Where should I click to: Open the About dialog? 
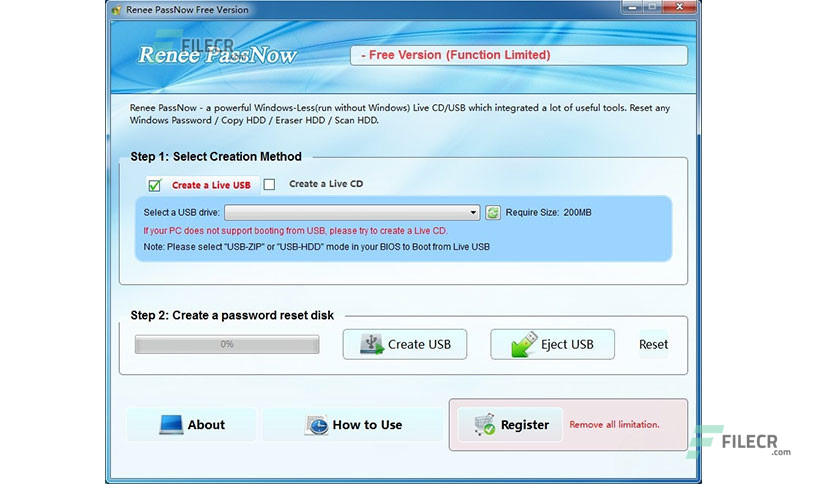coord(192,425)
